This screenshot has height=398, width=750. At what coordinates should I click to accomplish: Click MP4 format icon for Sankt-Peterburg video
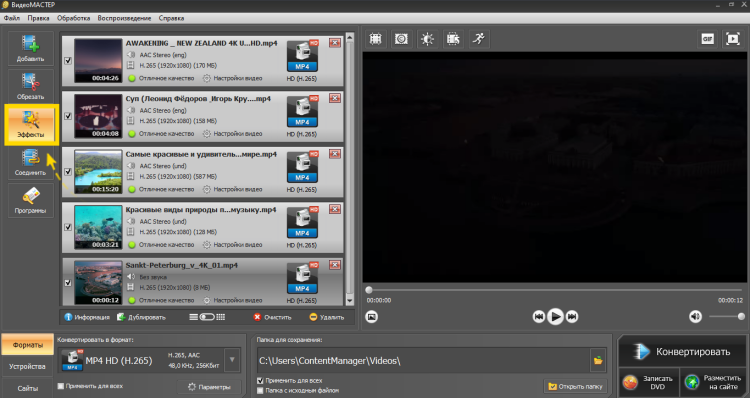302,278
